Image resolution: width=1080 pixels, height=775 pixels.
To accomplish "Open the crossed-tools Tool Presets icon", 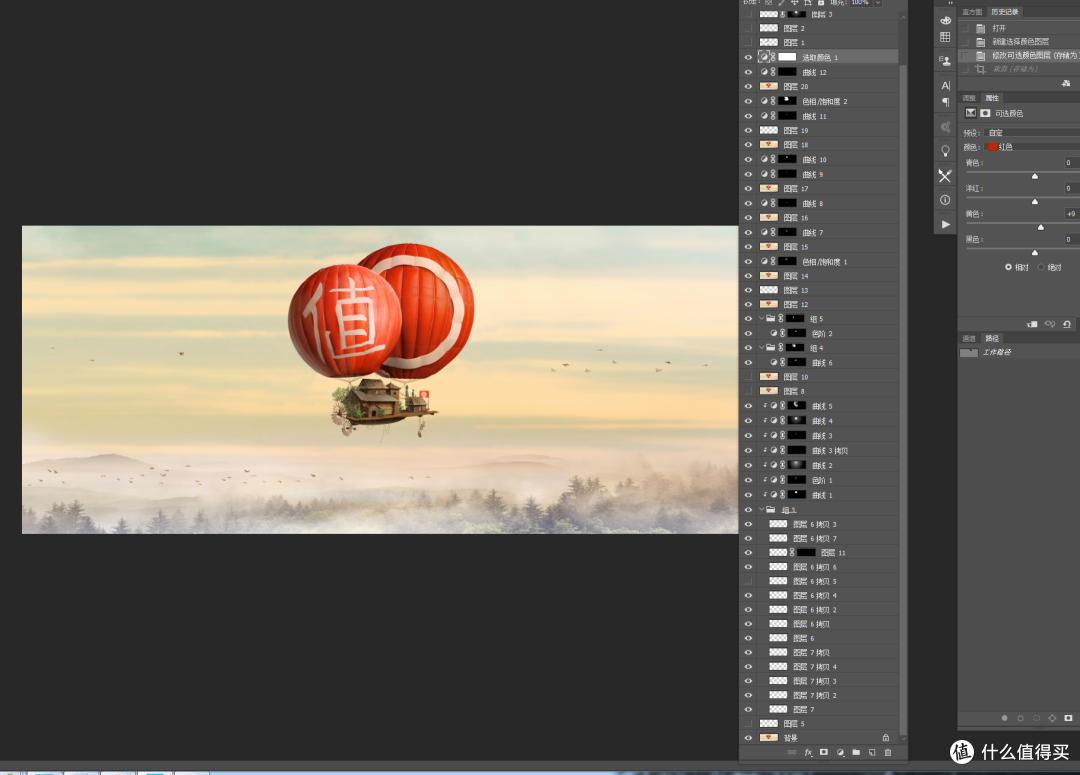I will (945, 176).
